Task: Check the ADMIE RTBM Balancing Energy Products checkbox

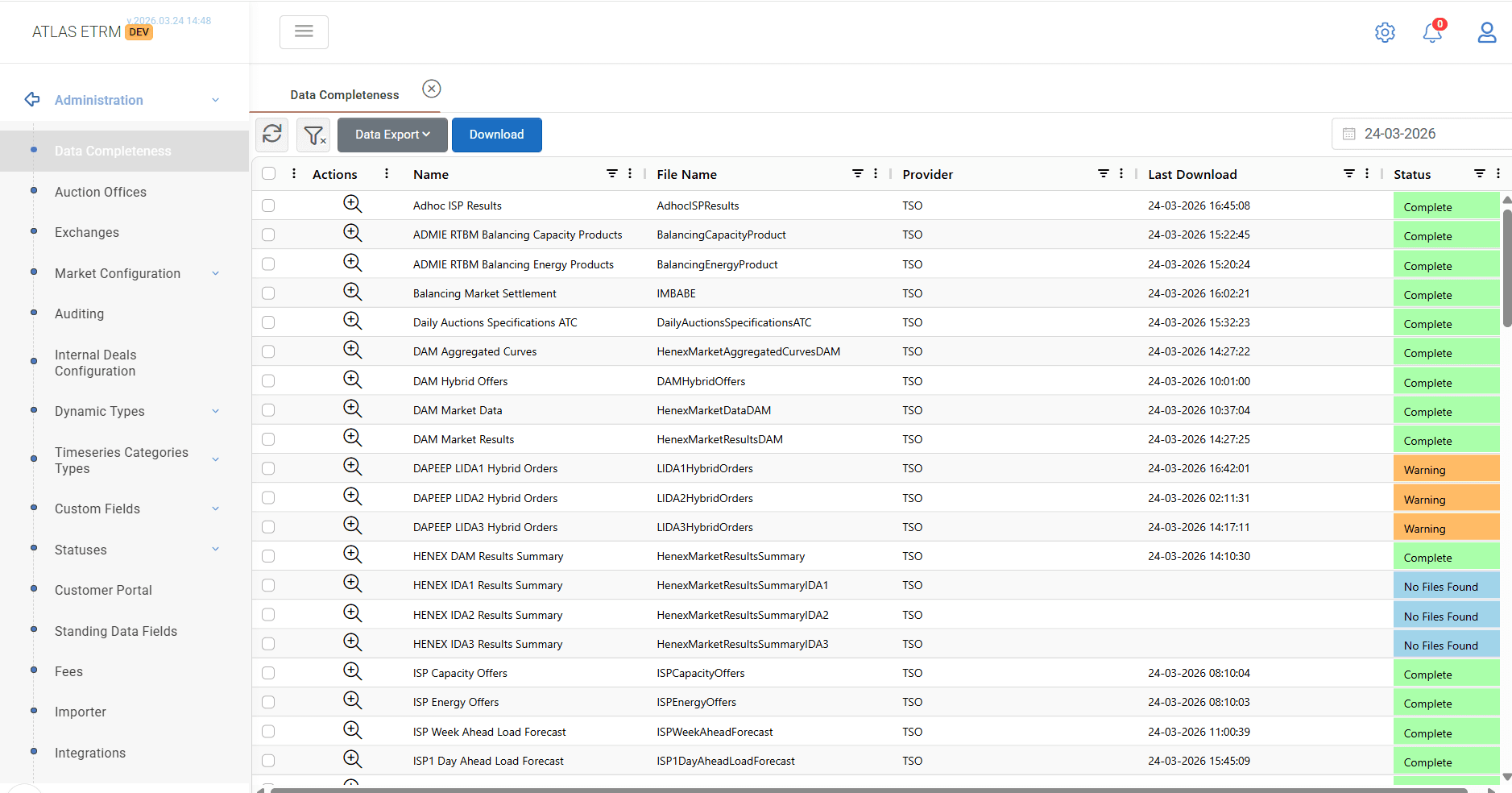Action: (268, 264)
